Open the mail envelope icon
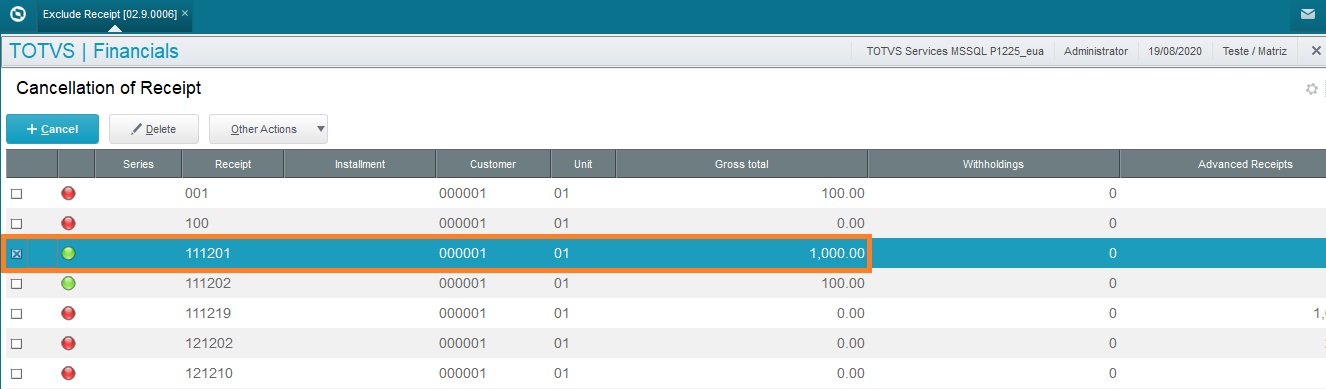1326x389 pixels. pos(1308,14)
